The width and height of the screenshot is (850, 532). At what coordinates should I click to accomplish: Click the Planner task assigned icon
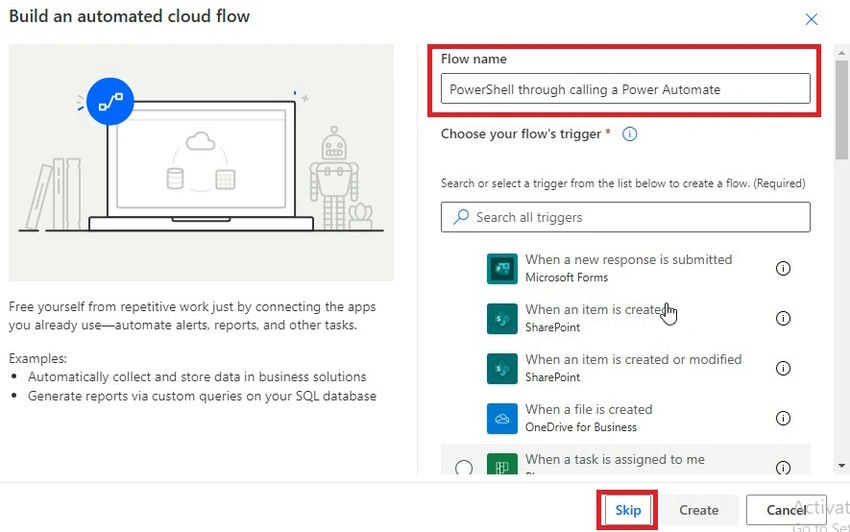click(502, 465)
